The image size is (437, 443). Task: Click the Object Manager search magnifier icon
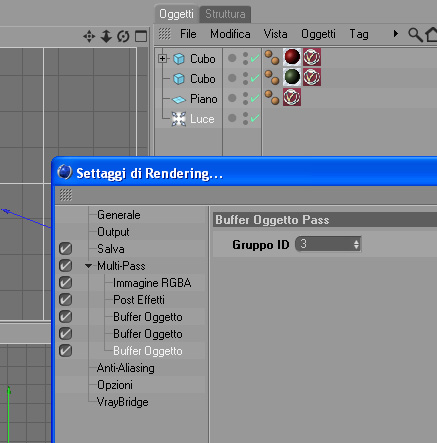(415, 35)
